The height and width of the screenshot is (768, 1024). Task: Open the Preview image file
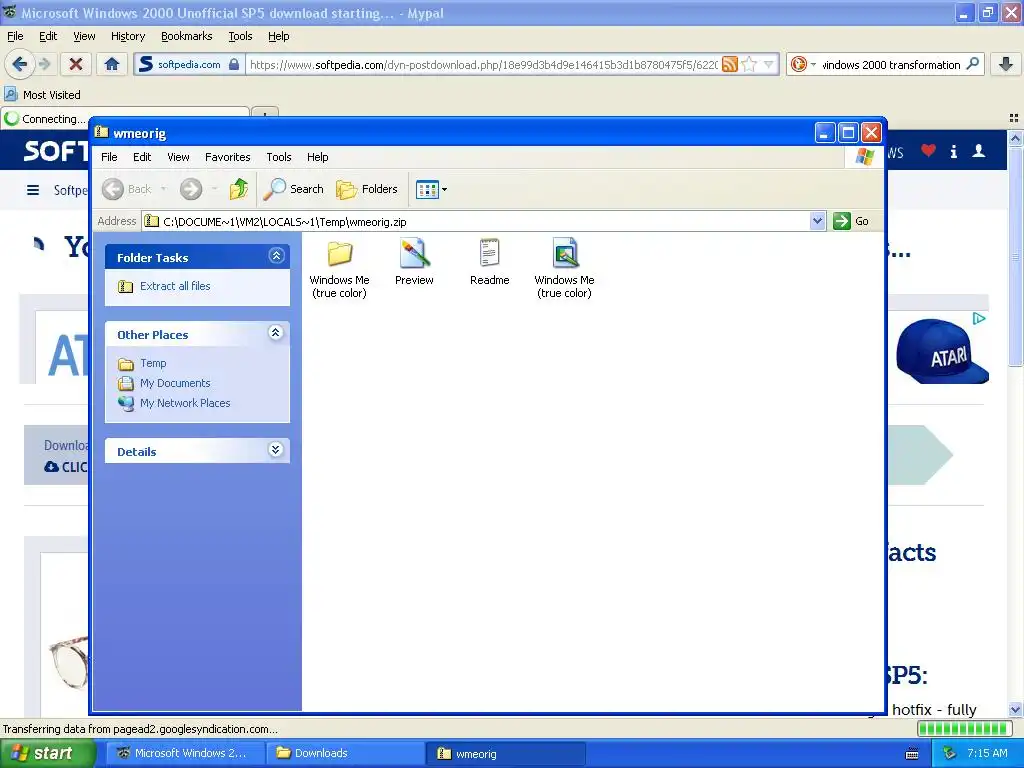tap(414, 262)
